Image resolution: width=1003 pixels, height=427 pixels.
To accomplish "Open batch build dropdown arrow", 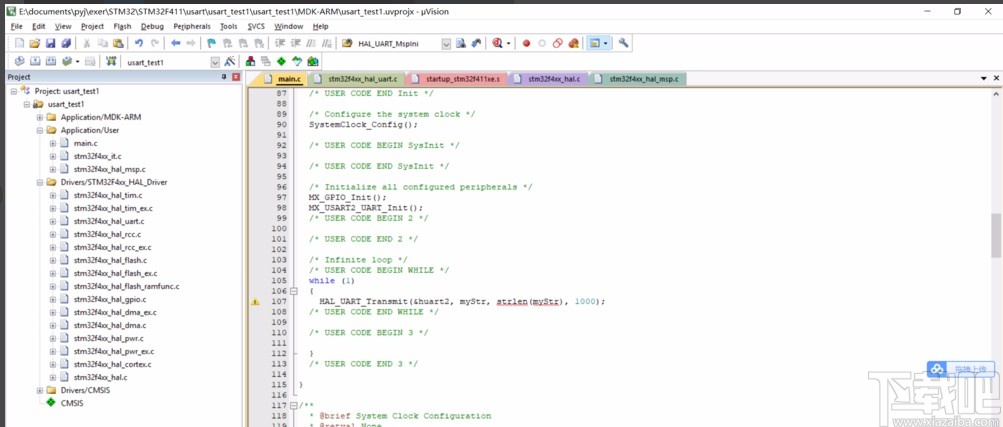I will 77,62.
